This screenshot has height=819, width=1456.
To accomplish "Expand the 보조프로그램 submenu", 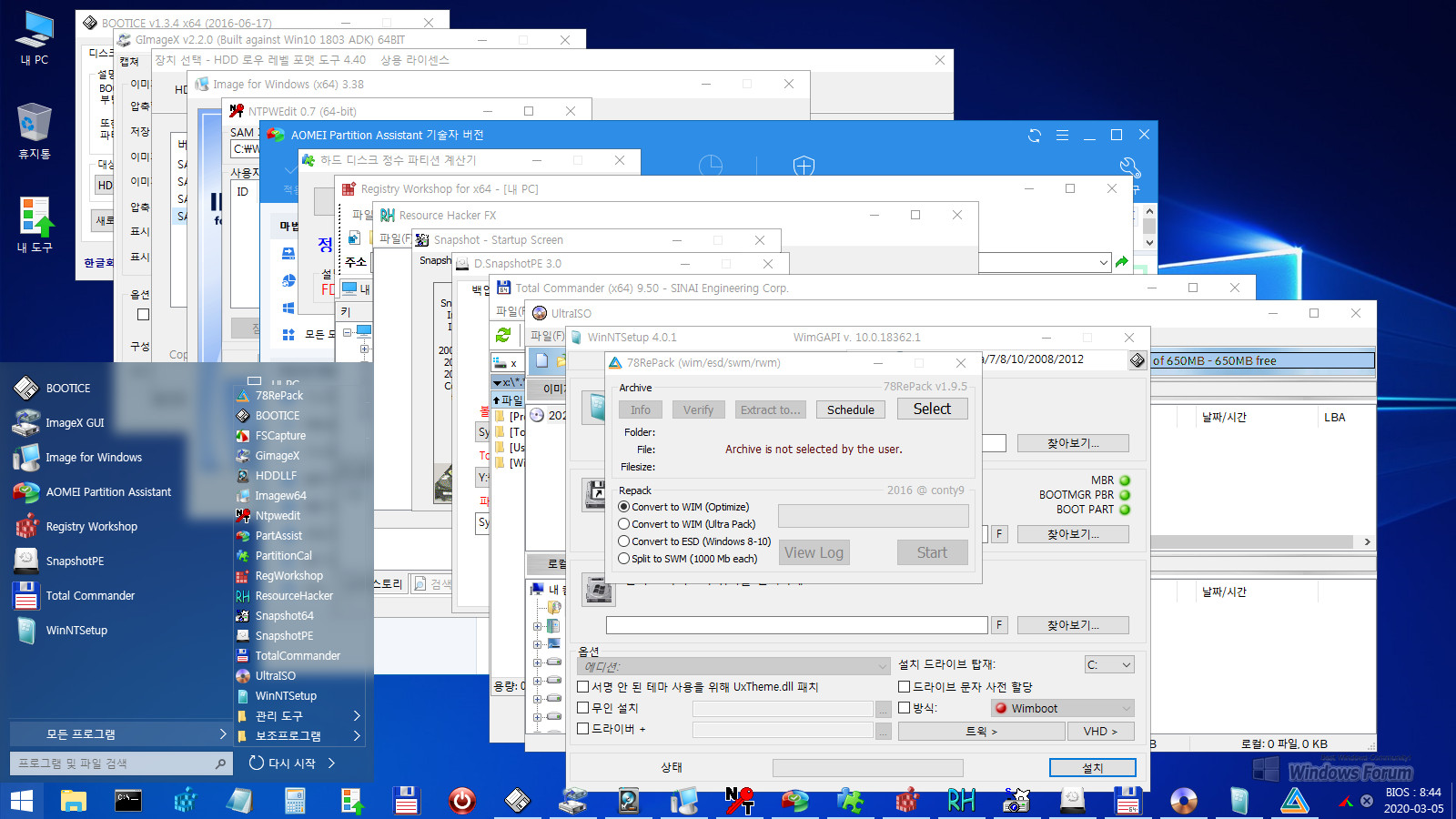I will [x=300, y=736].
